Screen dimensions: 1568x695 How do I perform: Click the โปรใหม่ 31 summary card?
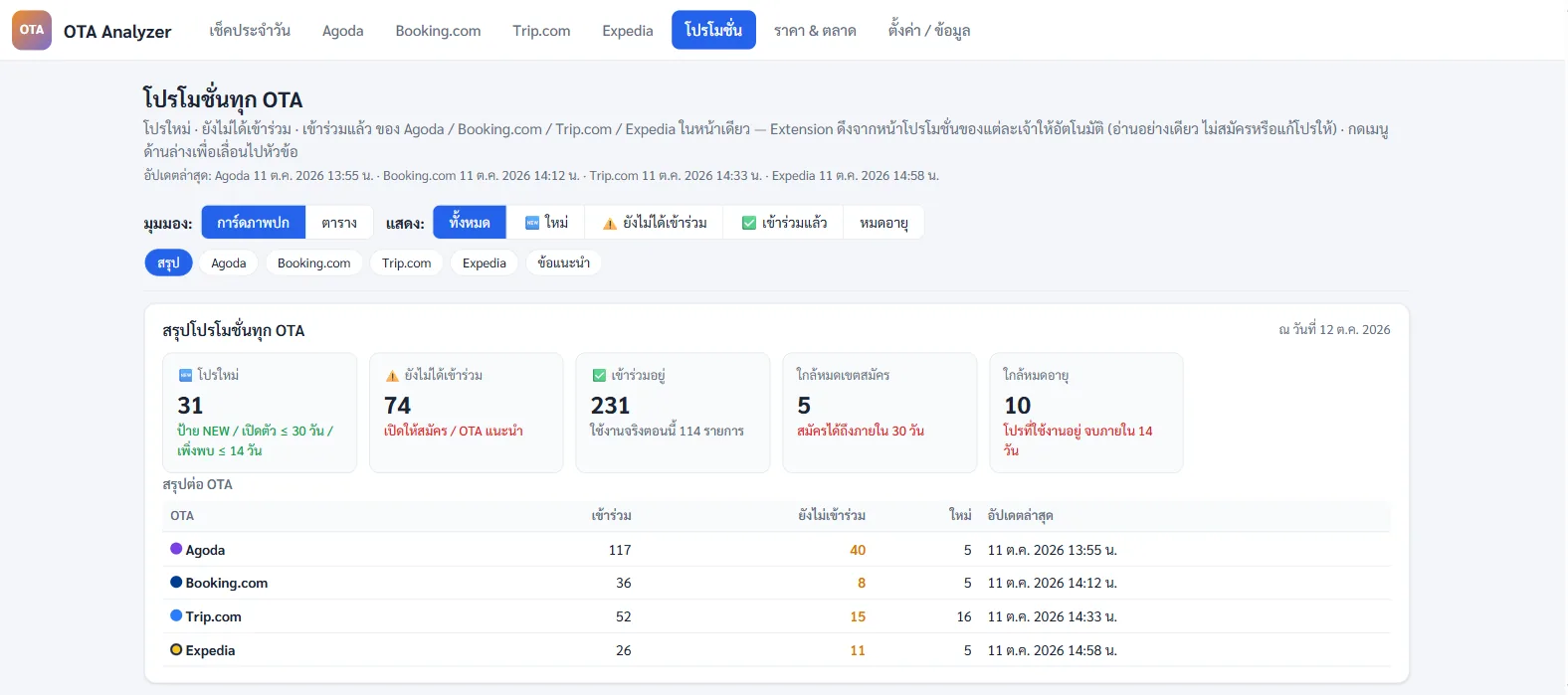coord(260,413)
